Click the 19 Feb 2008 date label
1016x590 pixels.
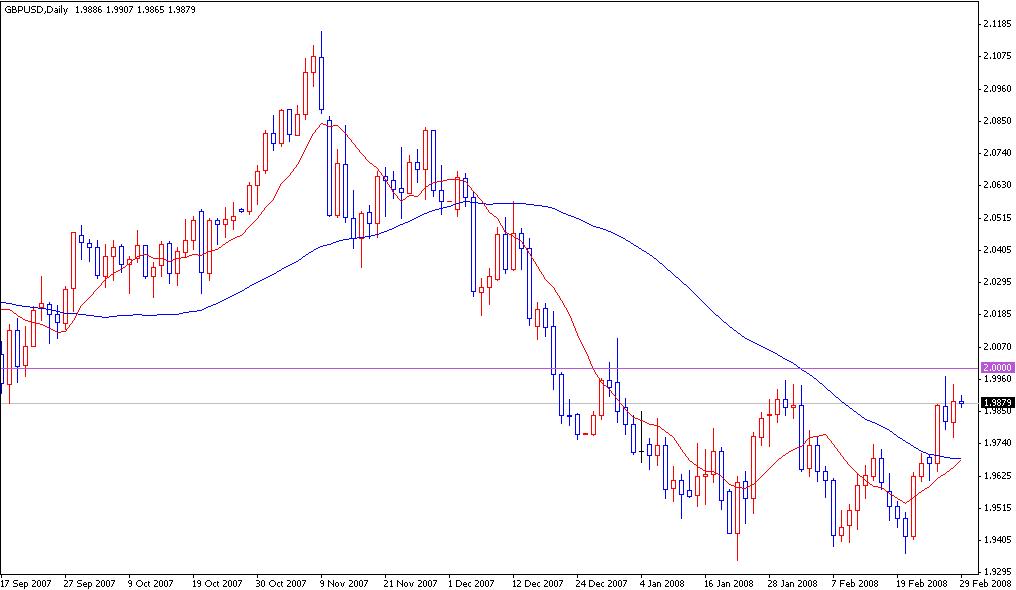pos(921,584)
